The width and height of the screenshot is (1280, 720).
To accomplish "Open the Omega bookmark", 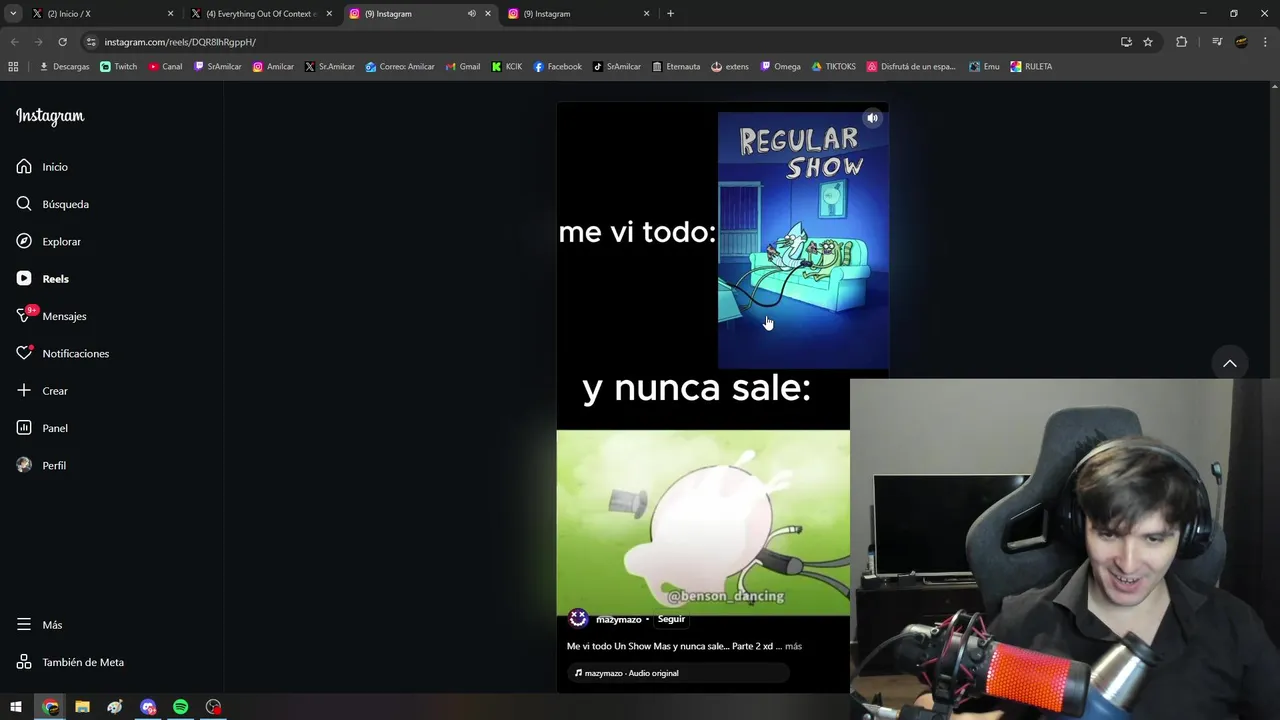I will [780, 67].
